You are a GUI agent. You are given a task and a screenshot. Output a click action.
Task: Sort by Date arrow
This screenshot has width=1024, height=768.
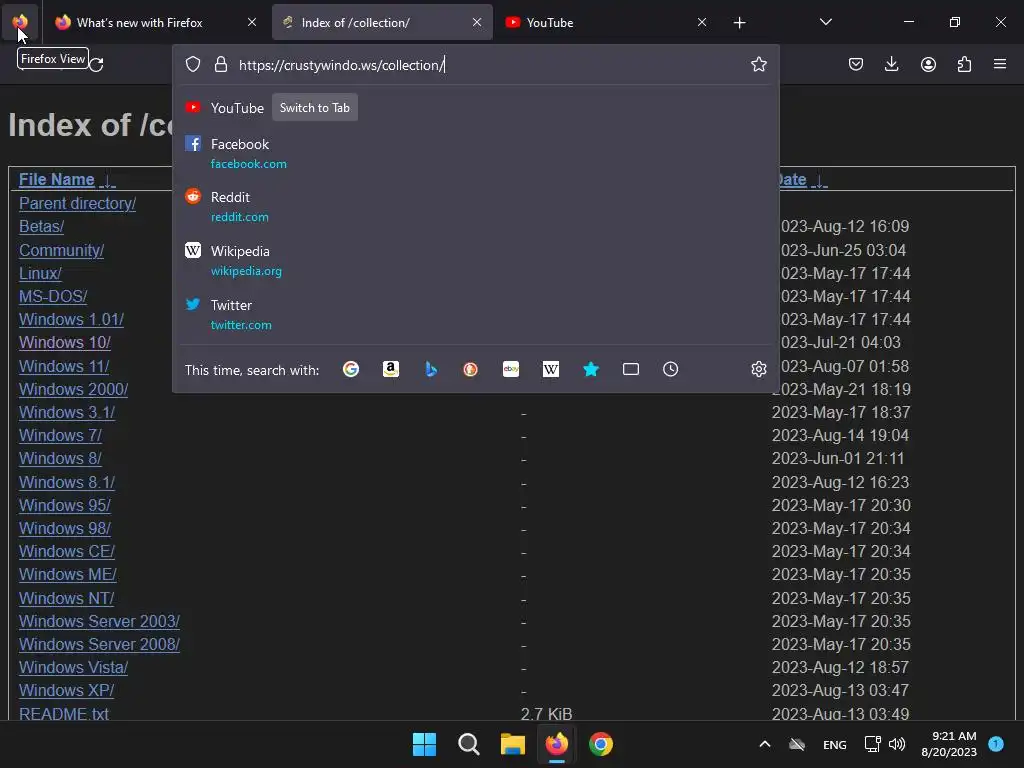point(819,180)
